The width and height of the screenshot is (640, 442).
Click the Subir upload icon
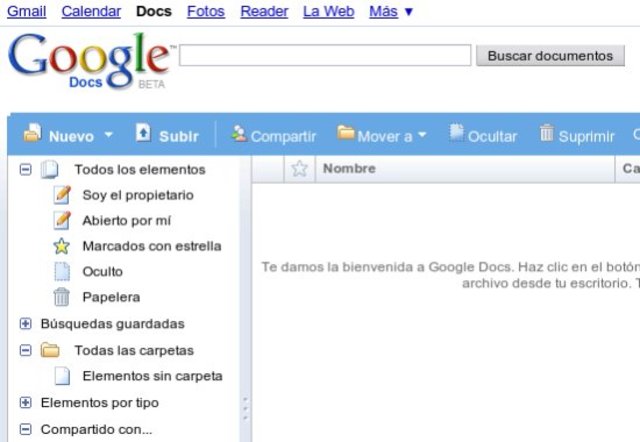click(x=143, y=133)
